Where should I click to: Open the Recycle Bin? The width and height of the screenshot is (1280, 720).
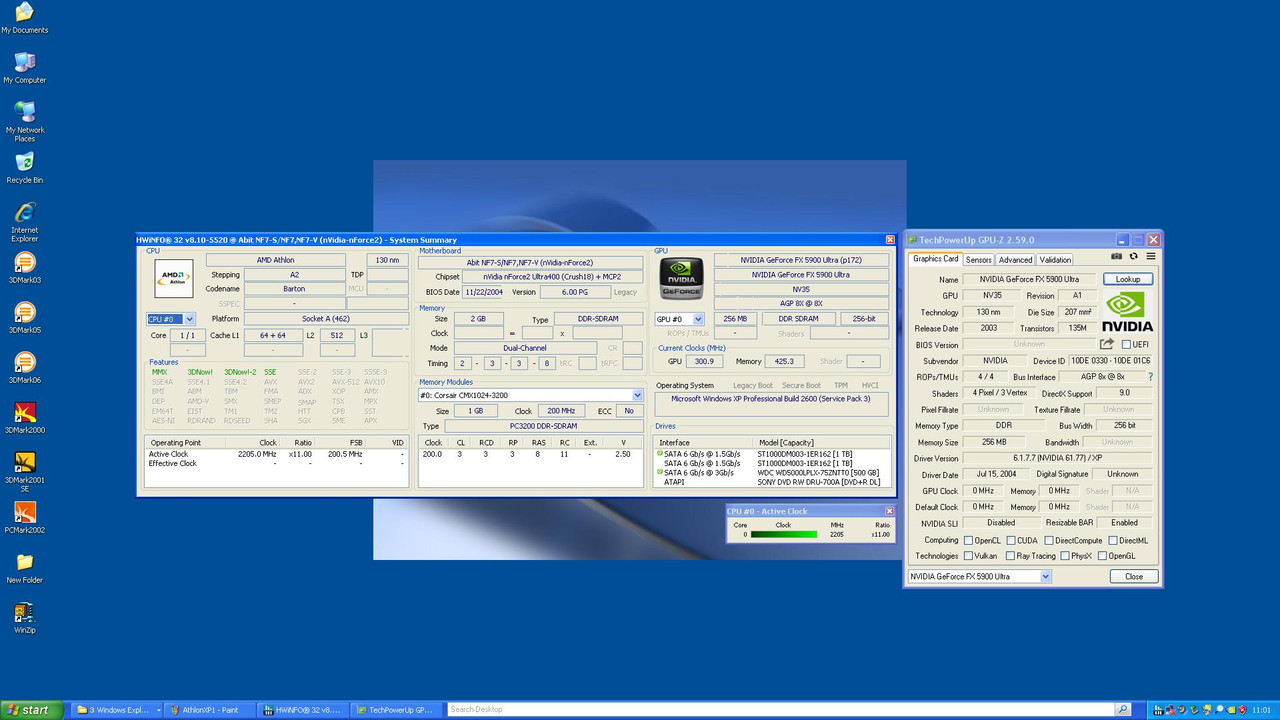[x=25, y=168]
